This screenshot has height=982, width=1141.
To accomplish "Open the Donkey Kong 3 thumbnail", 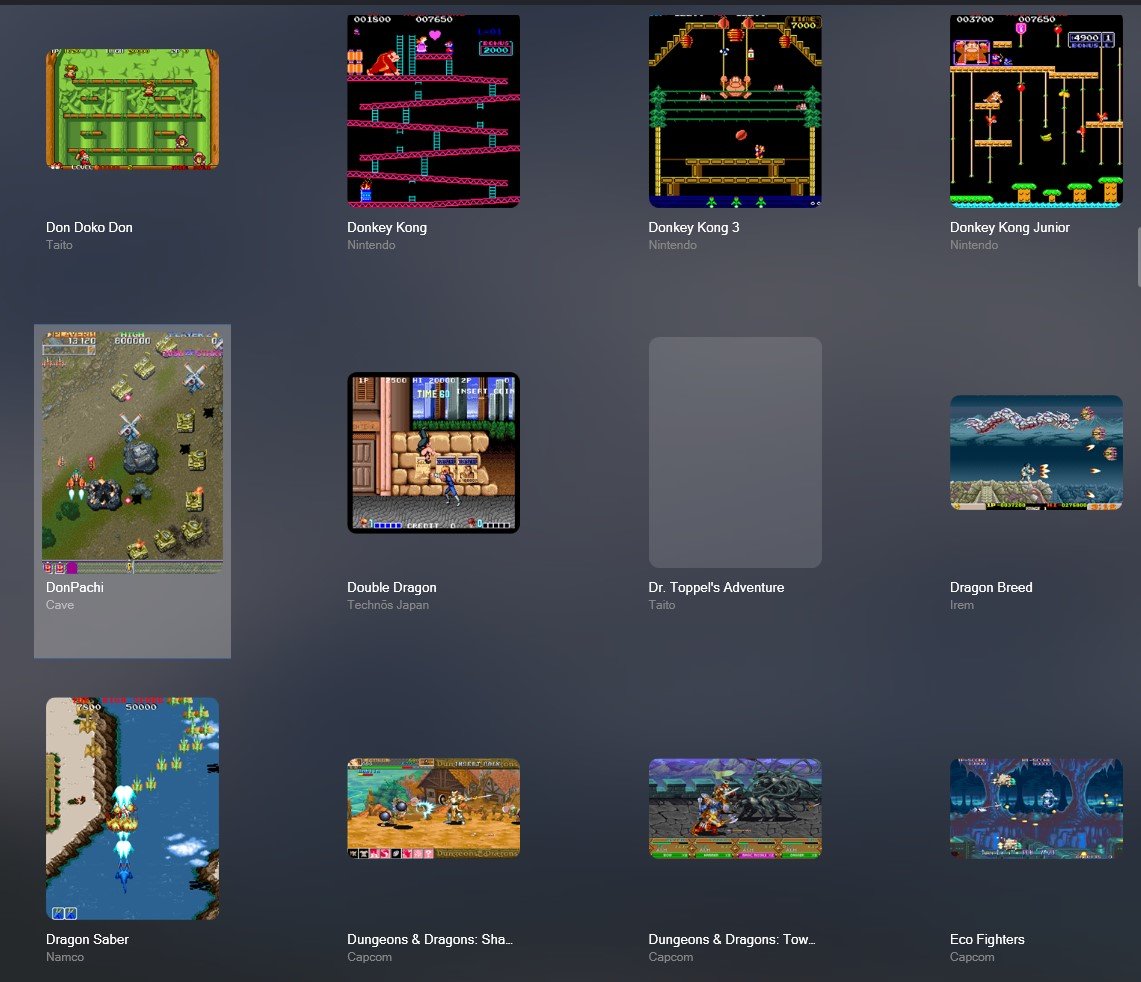I will [735, 111].
